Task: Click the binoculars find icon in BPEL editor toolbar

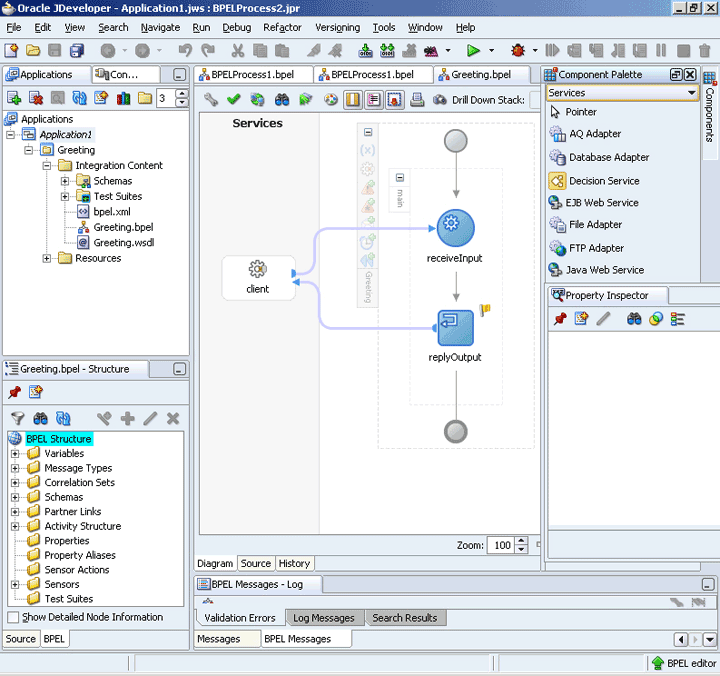Action: pyautogui.click(x=281, y=99)
